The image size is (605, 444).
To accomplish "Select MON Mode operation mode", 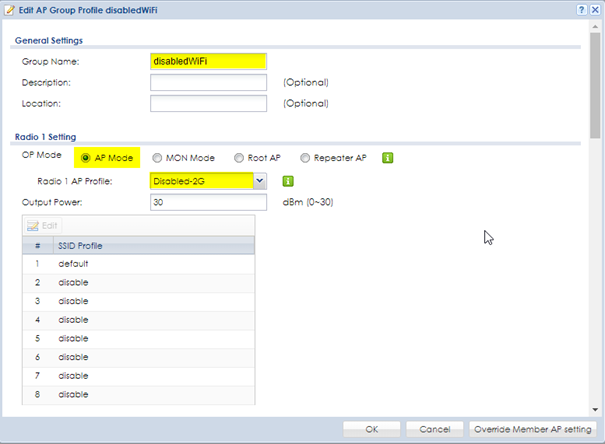I will point(158,158).
